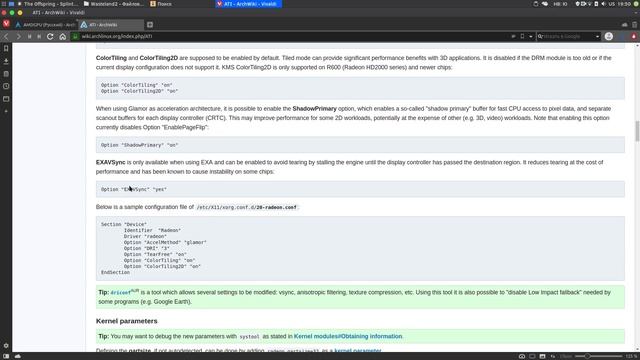Click the bold EXAVSync term in the paragraph
The image size is (640, 360).
click(x=111, y=162)
